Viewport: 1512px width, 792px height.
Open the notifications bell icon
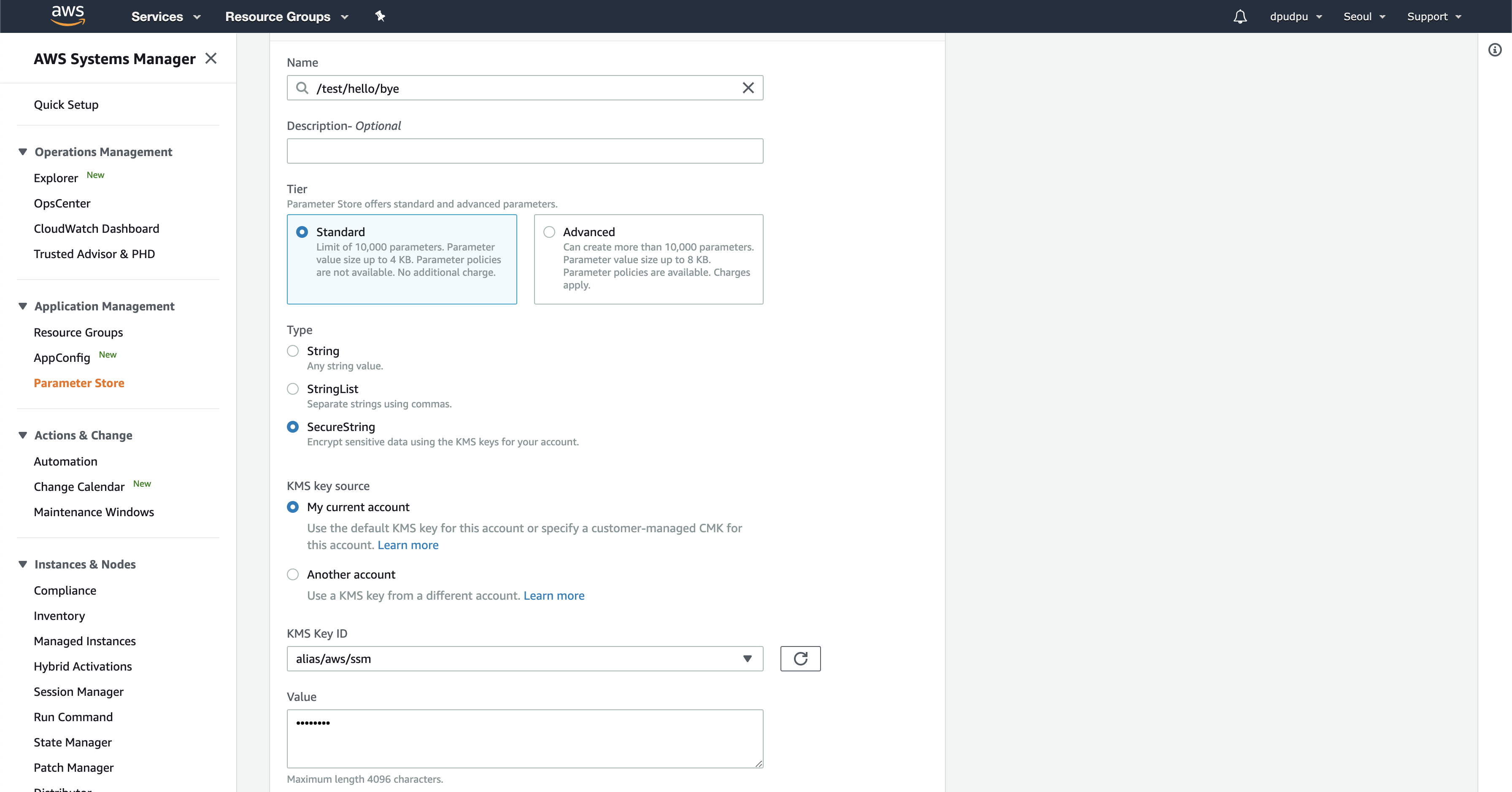tap(1239, 16)
